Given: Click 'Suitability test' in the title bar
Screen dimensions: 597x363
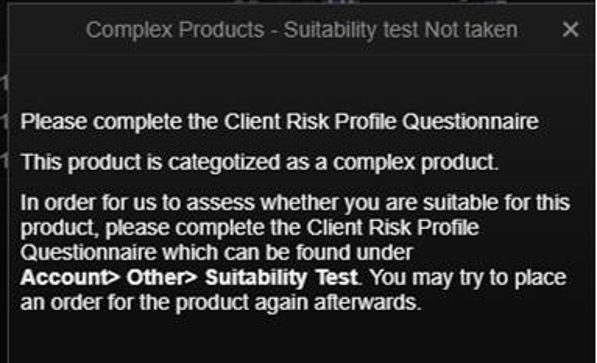Looking at the screenshot, I should pos(350,30).
